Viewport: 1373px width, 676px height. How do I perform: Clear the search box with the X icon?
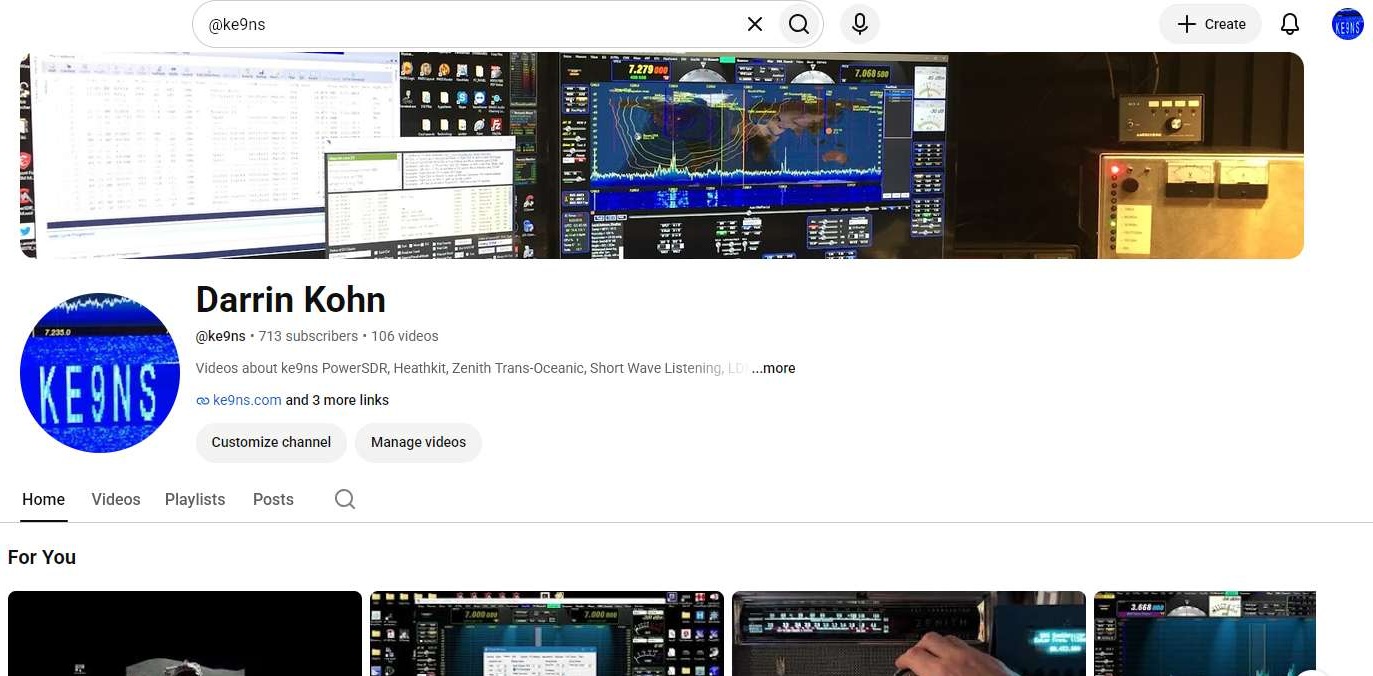pyautogui.click(x=755, y=24)
